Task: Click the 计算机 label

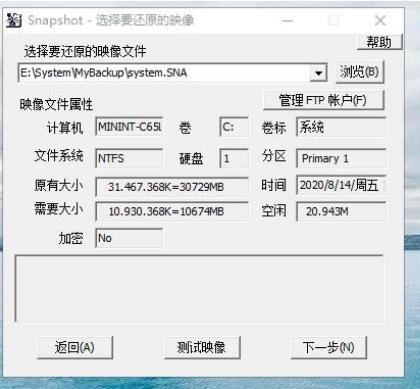Action: (65, 128)
